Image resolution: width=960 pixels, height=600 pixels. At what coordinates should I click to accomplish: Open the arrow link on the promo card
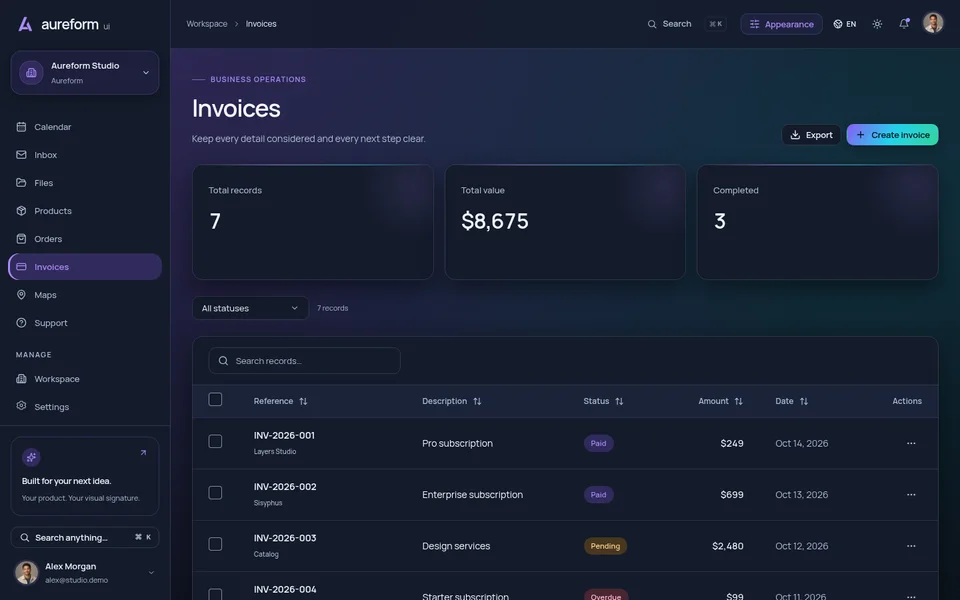(x=143, y=453)
